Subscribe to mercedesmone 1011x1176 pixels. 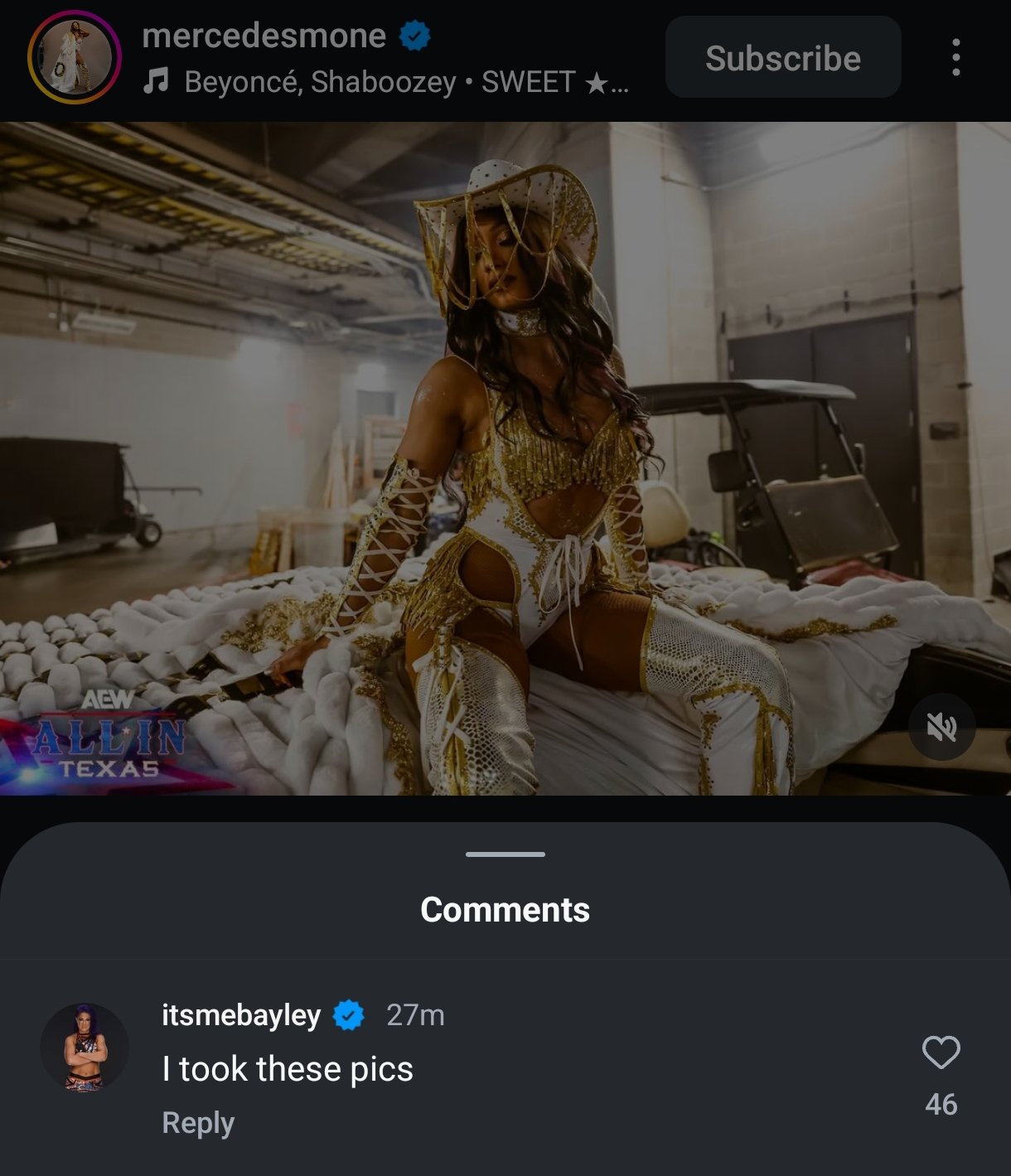click(x=783, y=57)
